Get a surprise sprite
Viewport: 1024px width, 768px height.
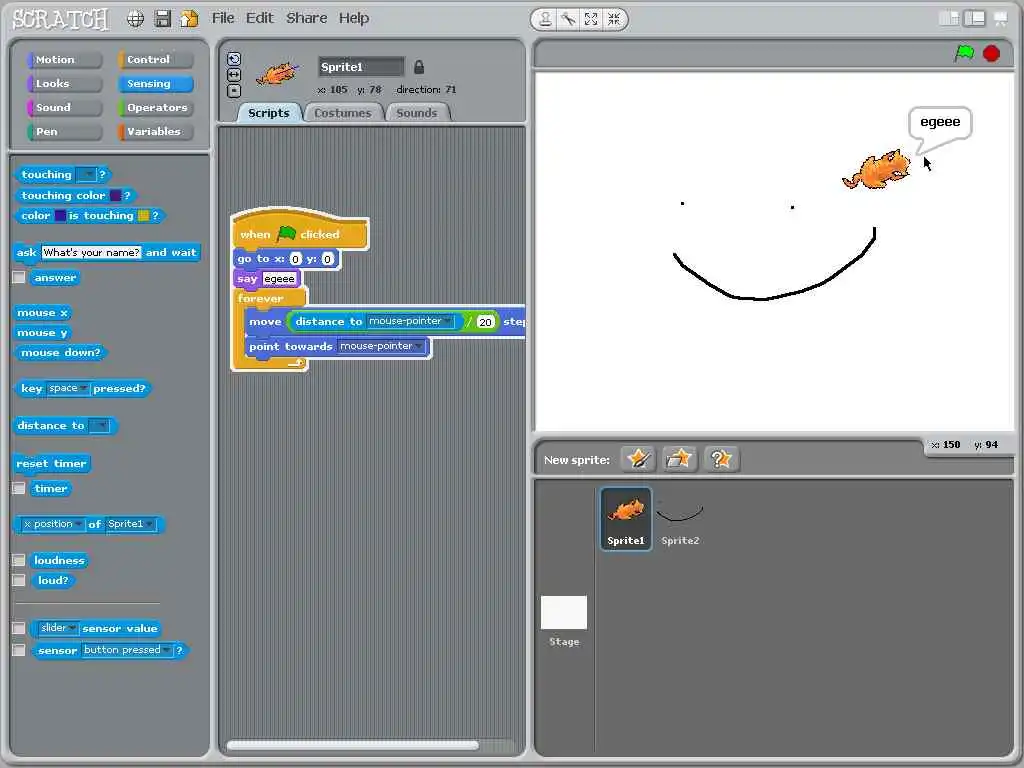[x=721, y=459]
